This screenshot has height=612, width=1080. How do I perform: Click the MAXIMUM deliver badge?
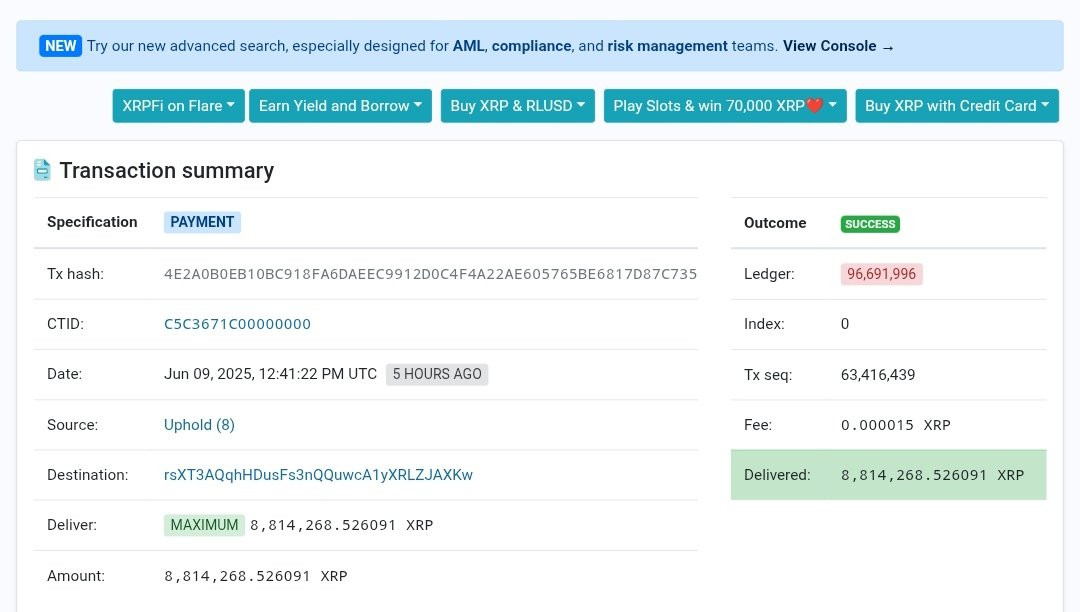[x=204, y=525]
